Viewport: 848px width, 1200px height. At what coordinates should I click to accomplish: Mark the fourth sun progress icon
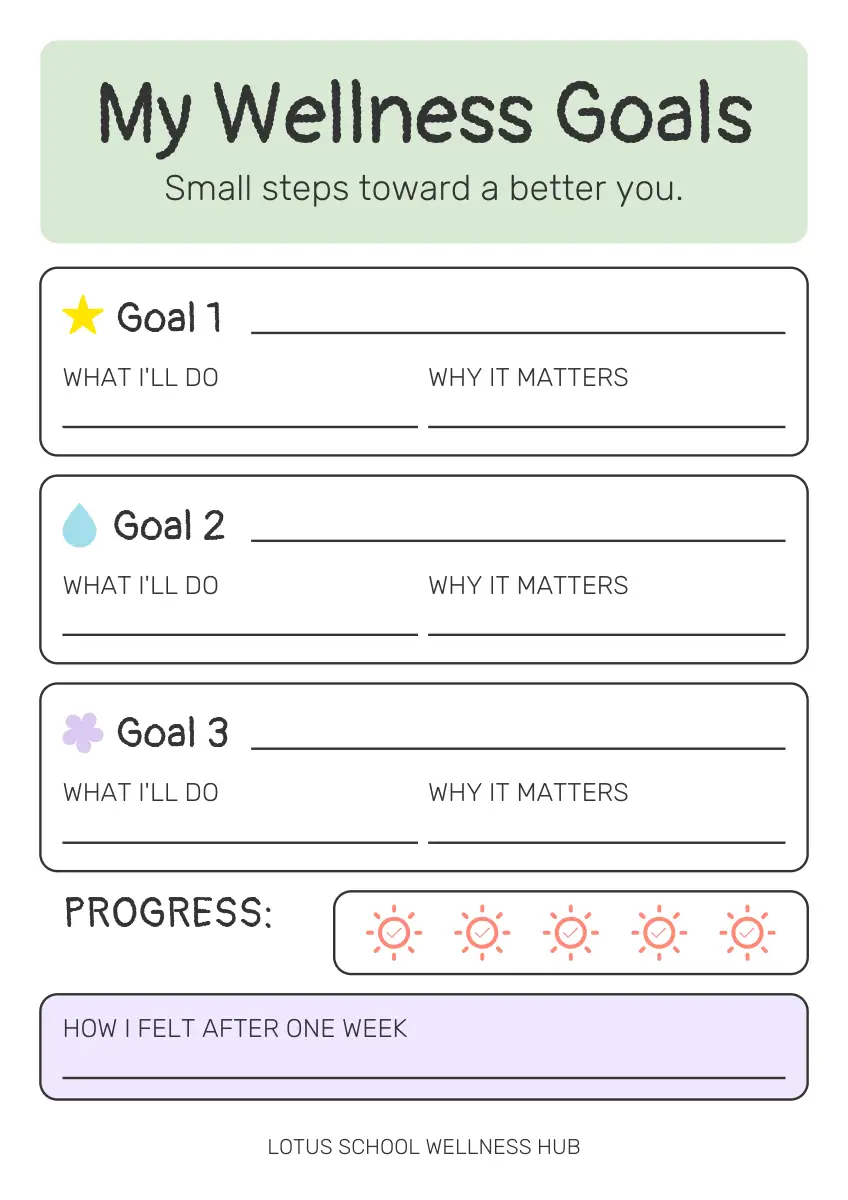click(x=659, y=932)
